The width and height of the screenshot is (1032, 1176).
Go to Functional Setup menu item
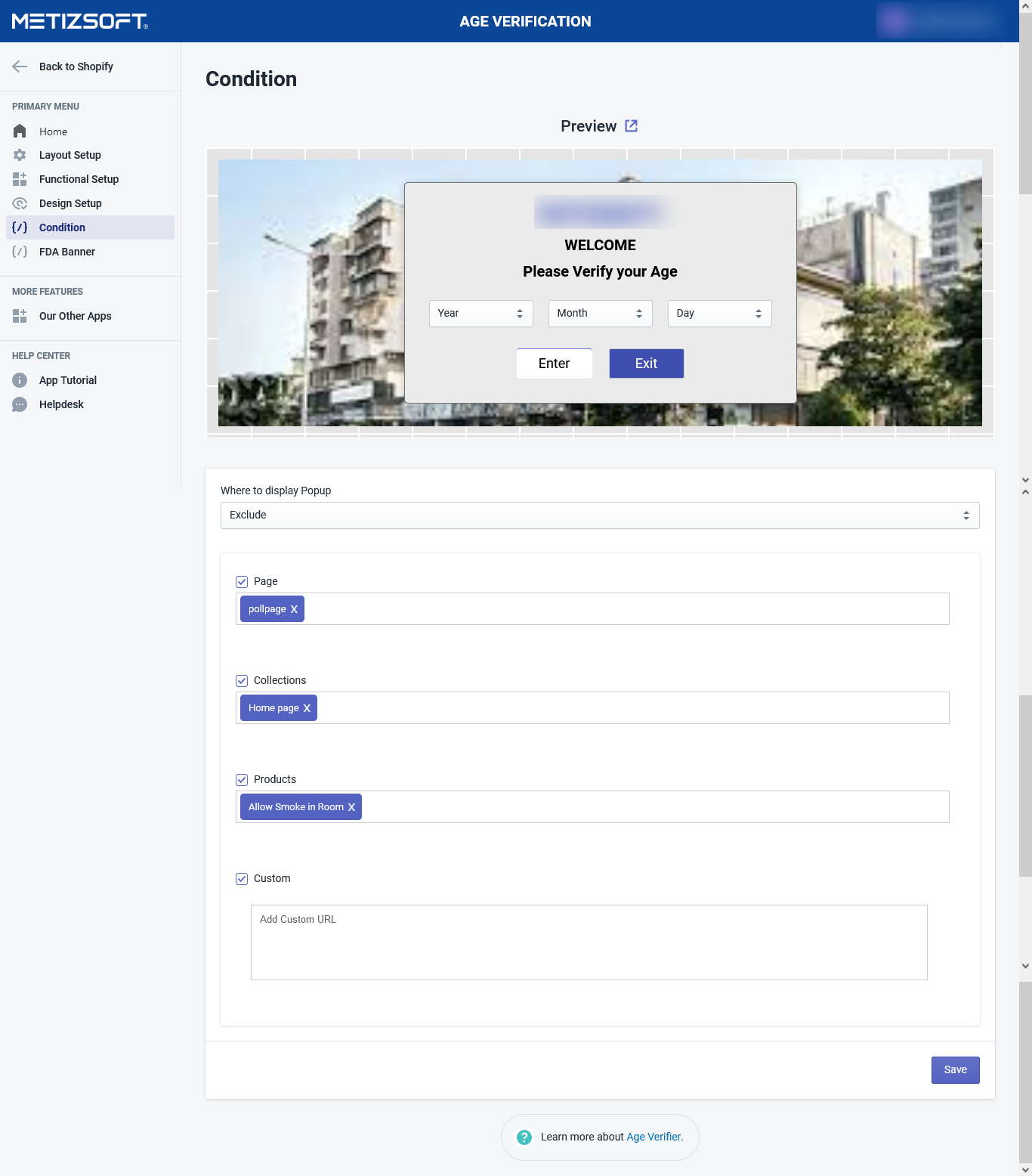tap(79, 179)
